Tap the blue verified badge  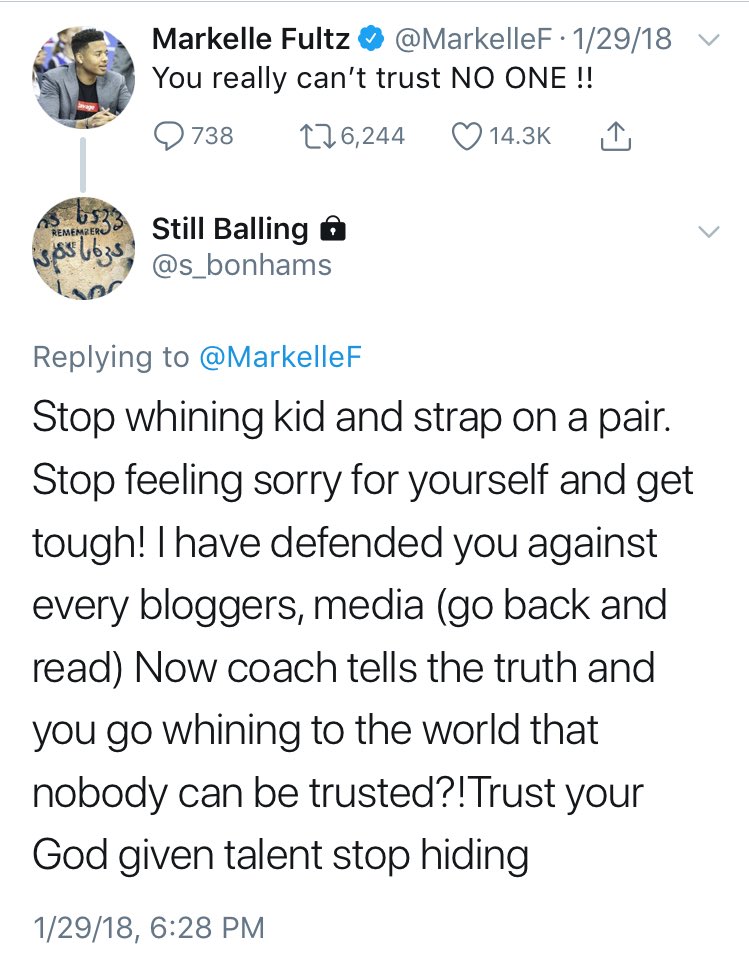coord(371,40)
